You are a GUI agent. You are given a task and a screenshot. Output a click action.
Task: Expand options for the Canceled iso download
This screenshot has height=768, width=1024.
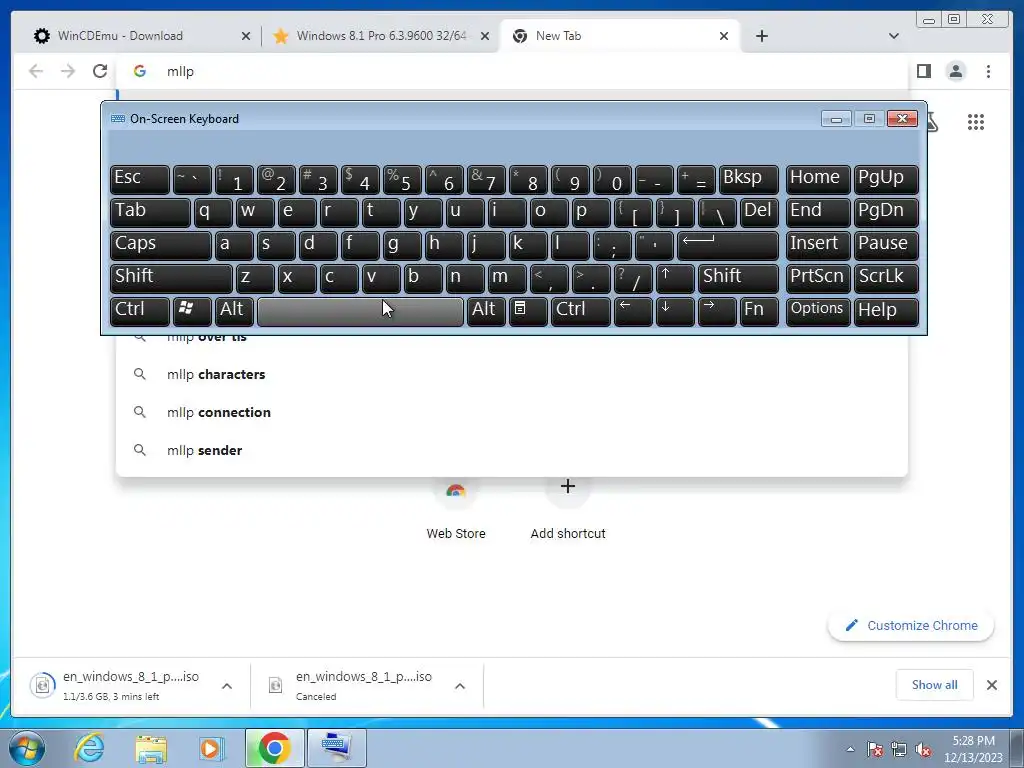pos(460,686)
